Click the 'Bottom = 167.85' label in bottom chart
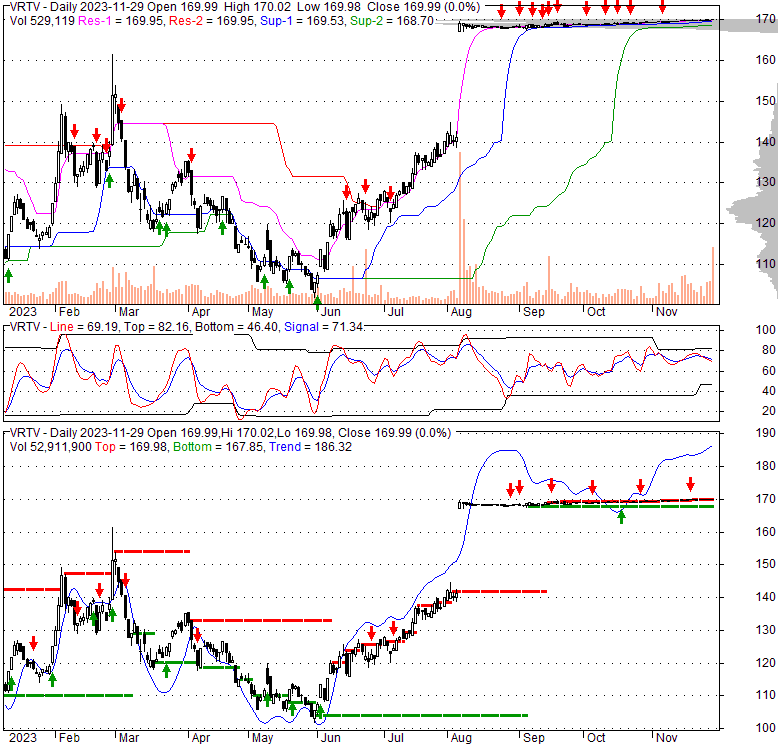Screen dimensions: 780x745 point(219,447)
